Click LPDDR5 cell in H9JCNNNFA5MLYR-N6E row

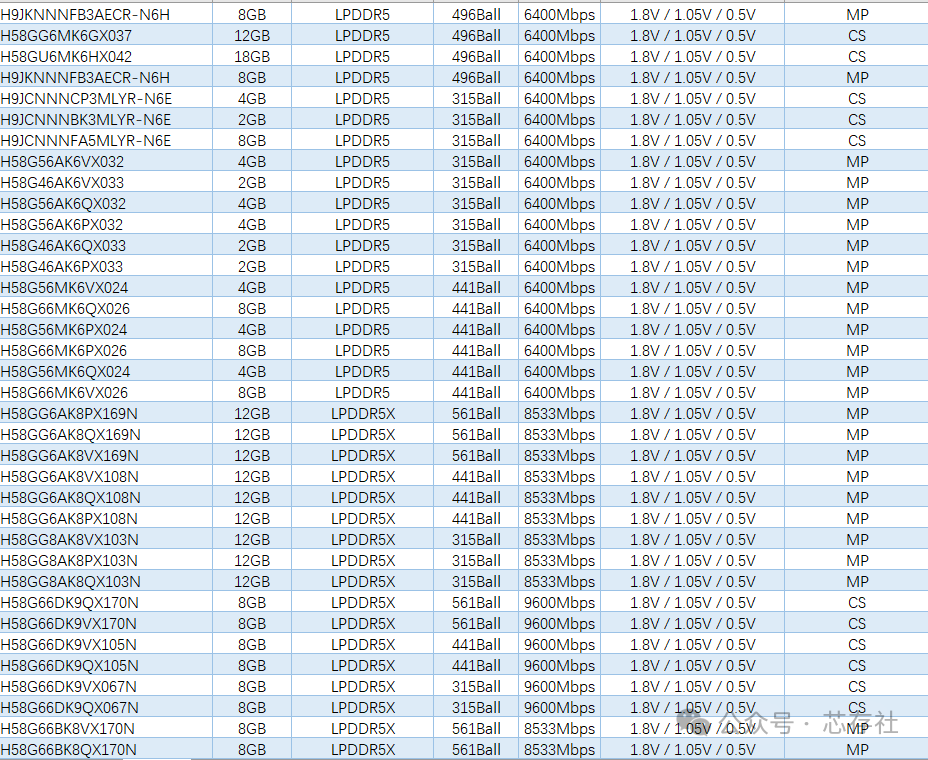click(362, 141)
